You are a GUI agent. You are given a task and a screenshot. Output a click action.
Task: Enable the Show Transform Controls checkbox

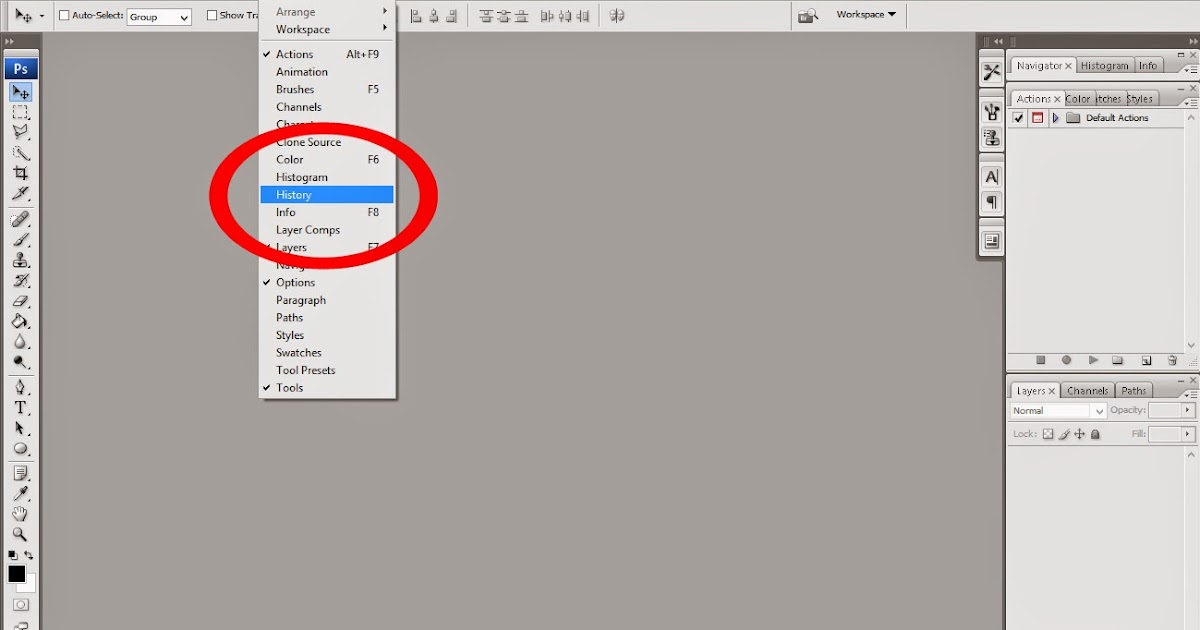pos(212,15)
